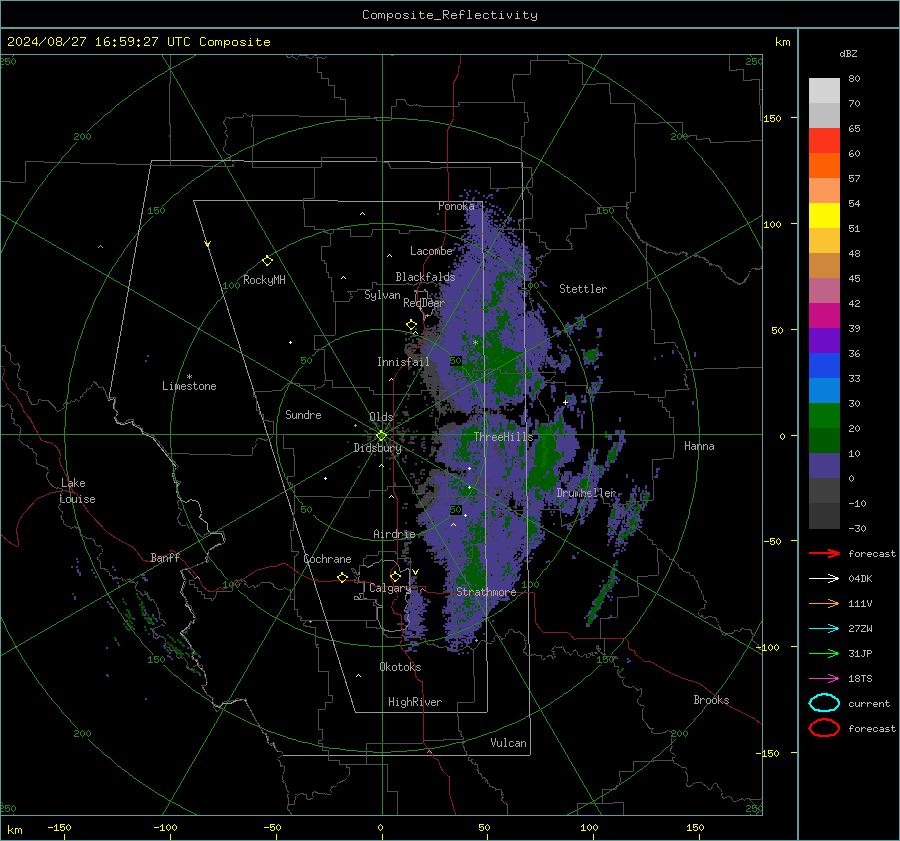
Task: Click the cyan current ellipse in legend
Action: pyautogui.click(x=824, y=703)
